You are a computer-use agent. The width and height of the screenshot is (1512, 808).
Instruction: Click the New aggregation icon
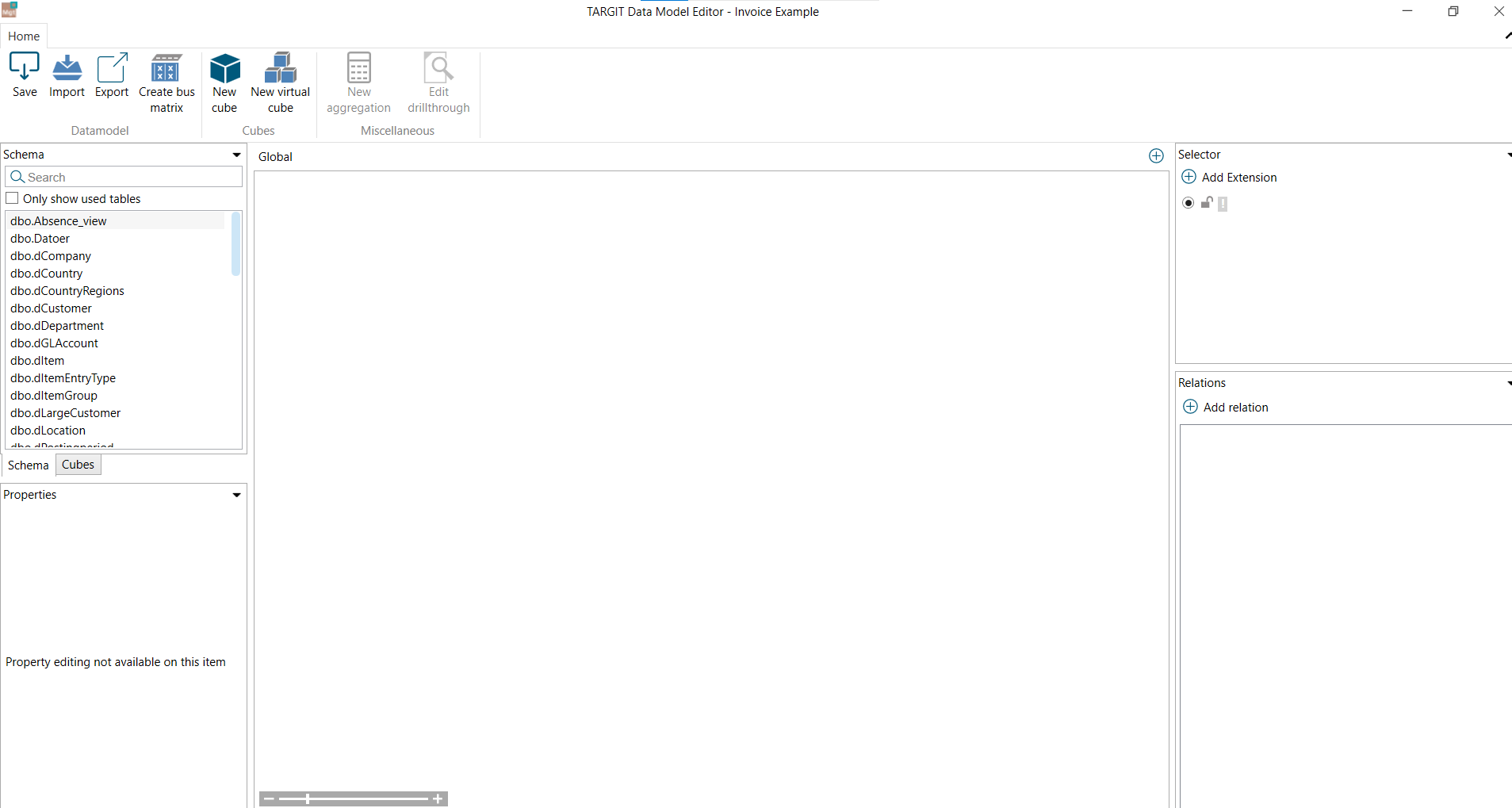(359, 68)
